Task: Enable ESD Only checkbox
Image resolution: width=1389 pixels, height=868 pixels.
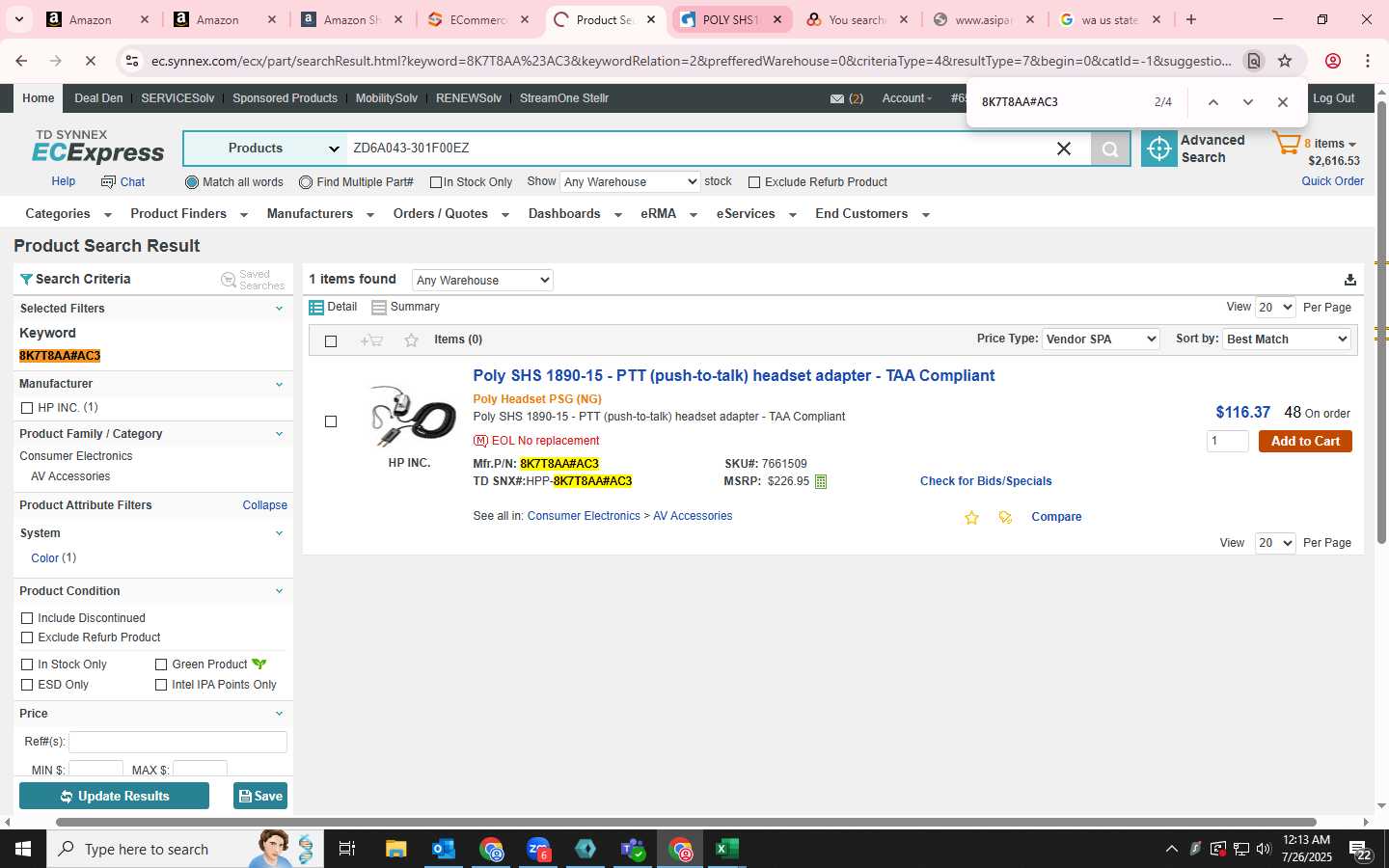Action: 27,685
